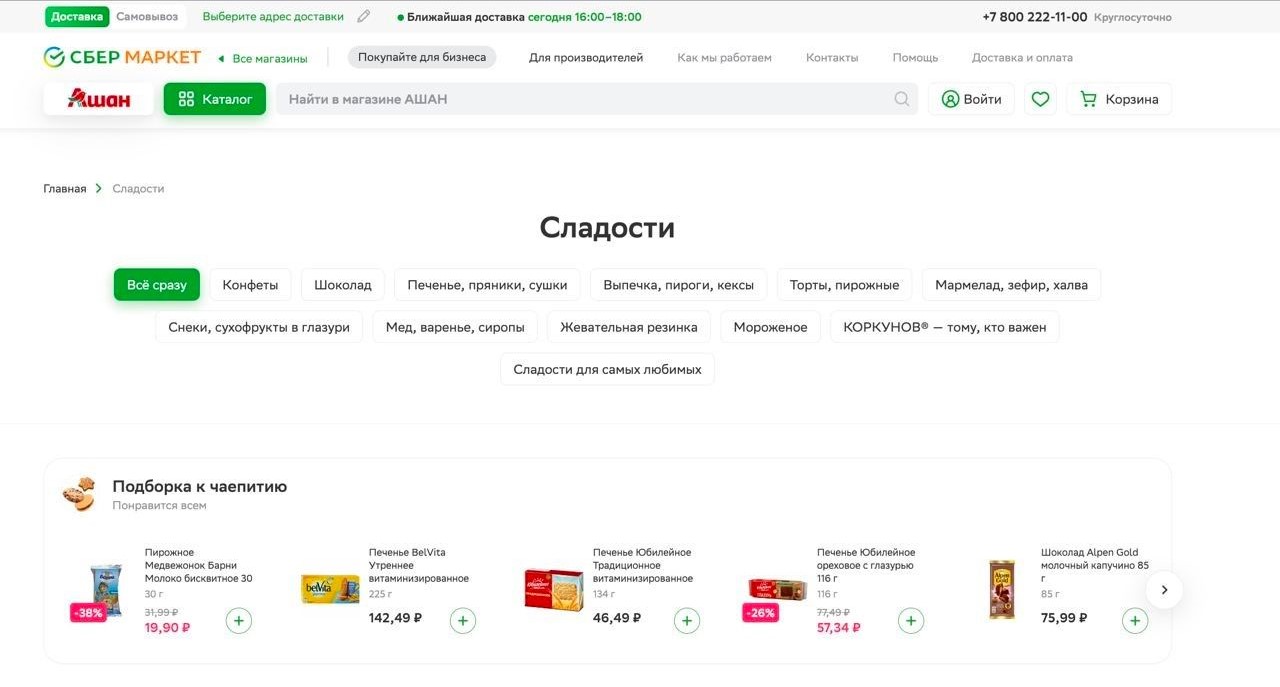Viewport: 1280px width, 687px height.
Task: Switch to Самовывоз pickup mode
Action: (x=147, y=17)
